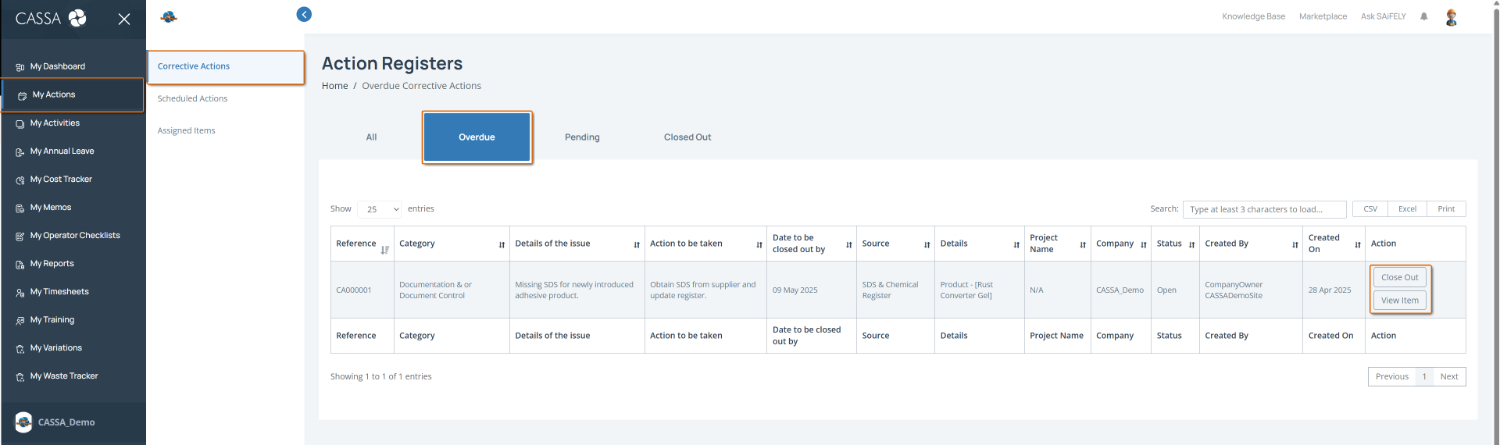Collapse the submenu with the blue arrow button

click(305, 14)
